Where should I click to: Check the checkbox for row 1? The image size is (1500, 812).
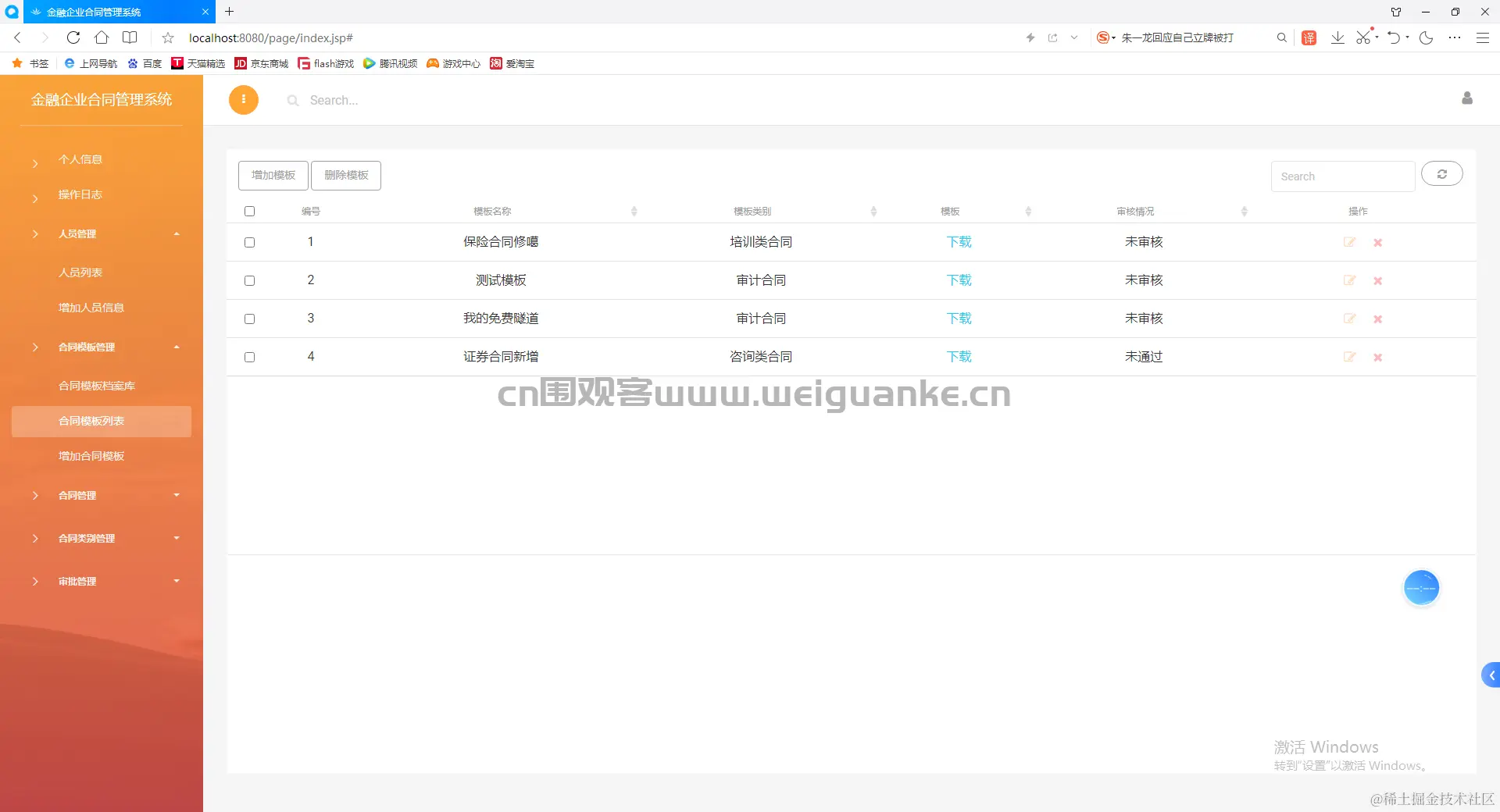point(250,243)
